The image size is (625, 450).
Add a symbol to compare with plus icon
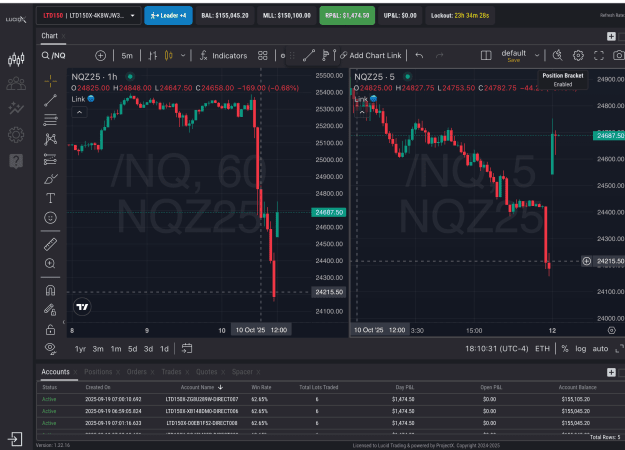pos(100,55)
